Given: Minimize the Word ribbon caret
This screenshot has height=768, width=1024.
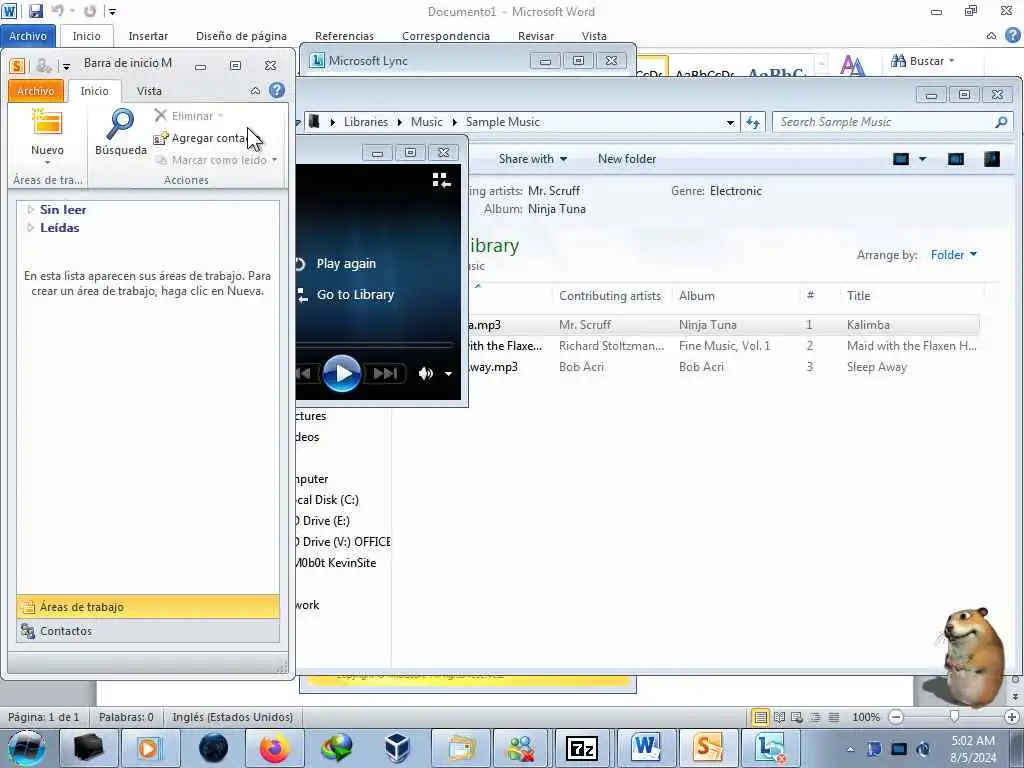Looking at the screenshot, I should point(991,36).
